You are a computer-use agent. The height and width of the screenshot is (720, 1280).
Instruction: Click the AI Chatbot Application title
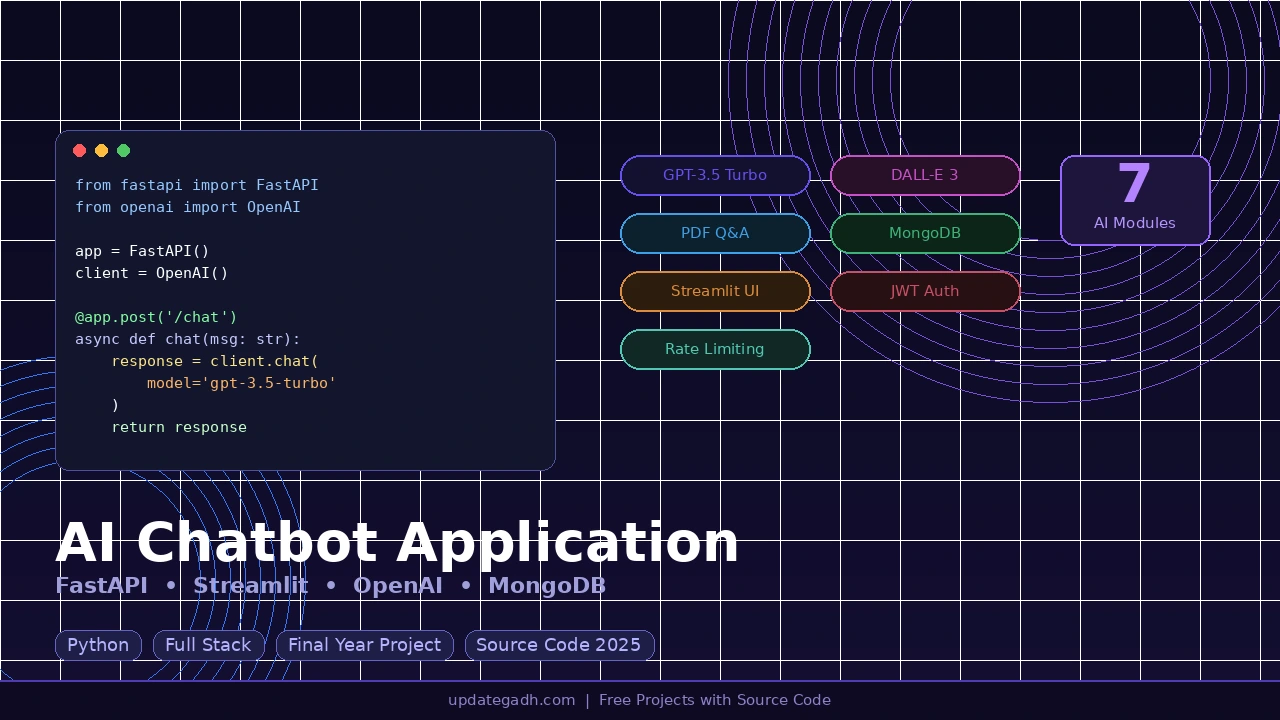pyautogui.click(x=398, y=542)
